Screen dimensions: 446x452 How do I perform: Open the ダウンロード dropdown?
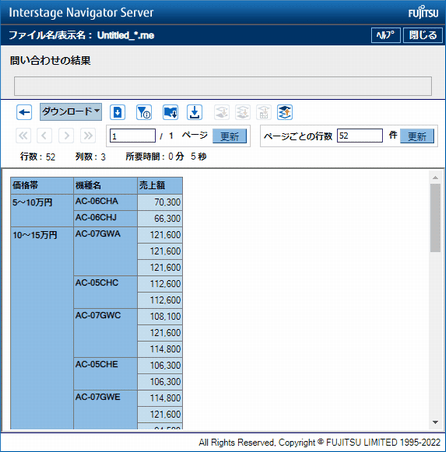click(x=71, y=112)
